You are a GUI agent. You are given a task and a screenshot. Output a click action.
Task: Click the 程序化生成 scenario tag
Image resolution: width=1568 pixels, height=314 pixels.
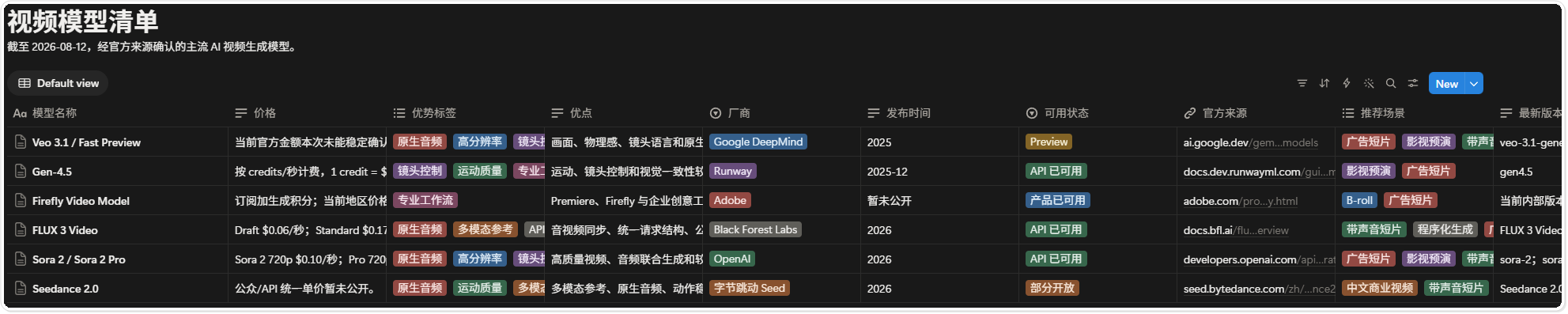pyautogui.click(x=1445, y=229)
